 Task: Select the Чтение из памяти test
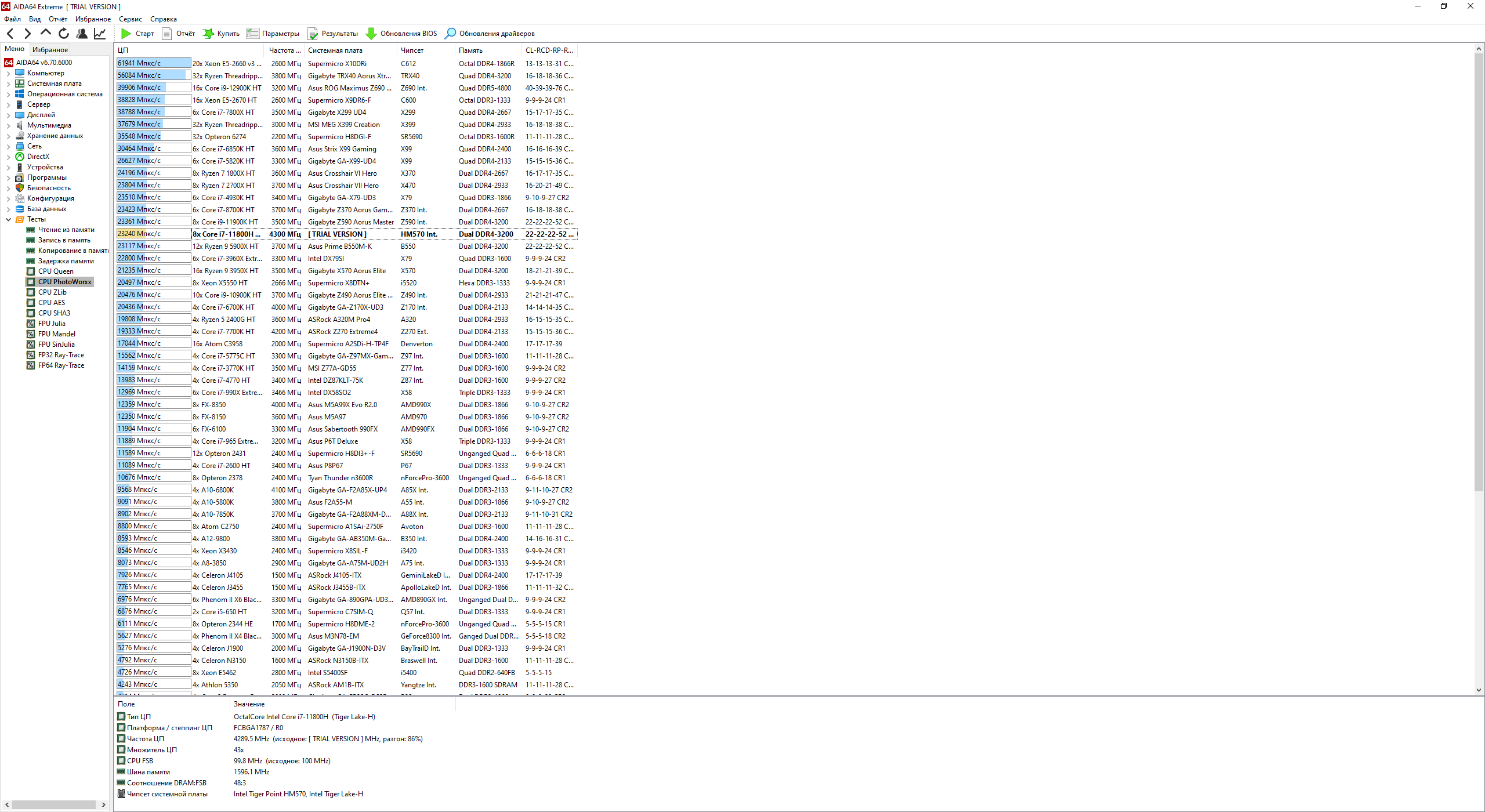[66, 230]
